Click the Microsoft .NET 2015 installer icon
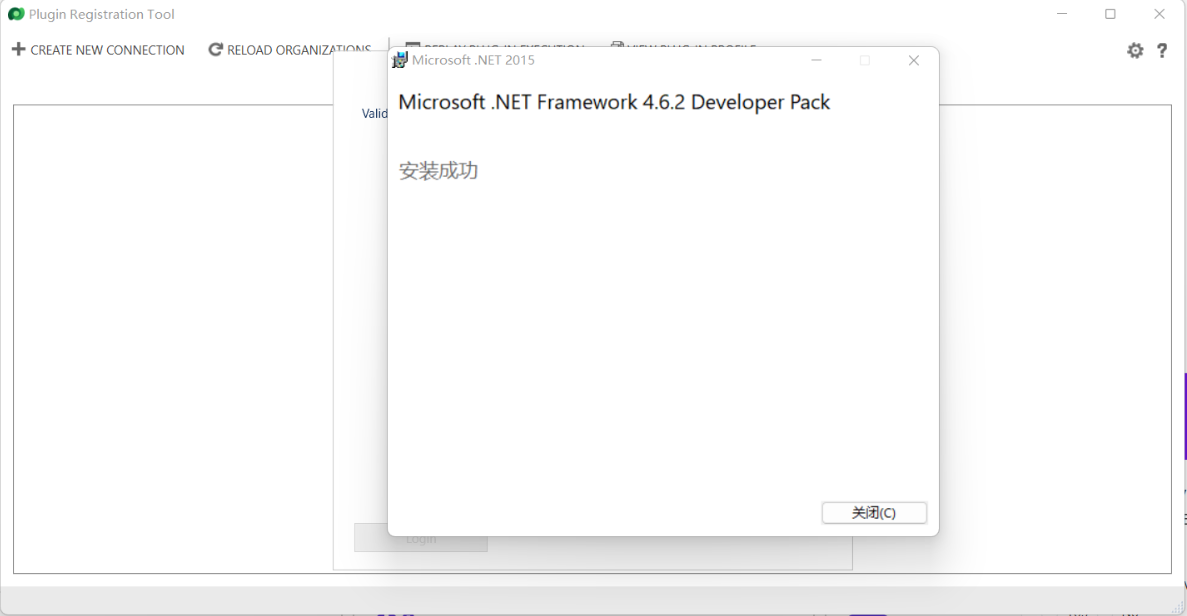1187x616 pixels. point(399,60)
